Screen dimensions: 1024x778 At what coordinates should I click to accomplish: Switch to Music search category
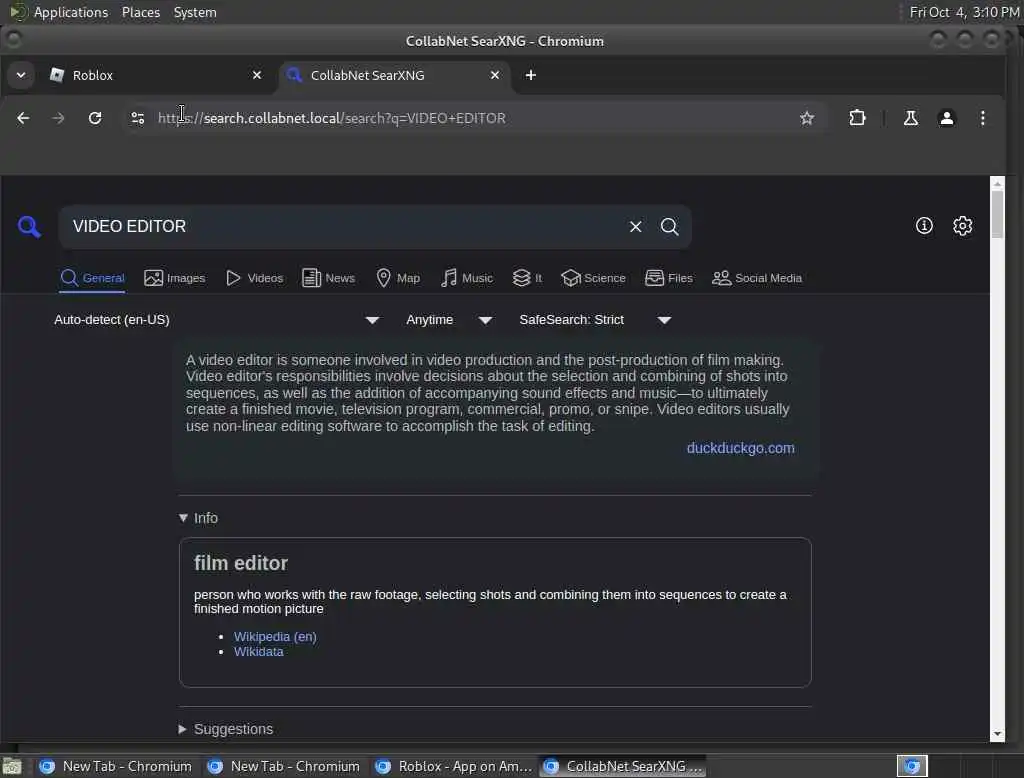pos(466,278)
